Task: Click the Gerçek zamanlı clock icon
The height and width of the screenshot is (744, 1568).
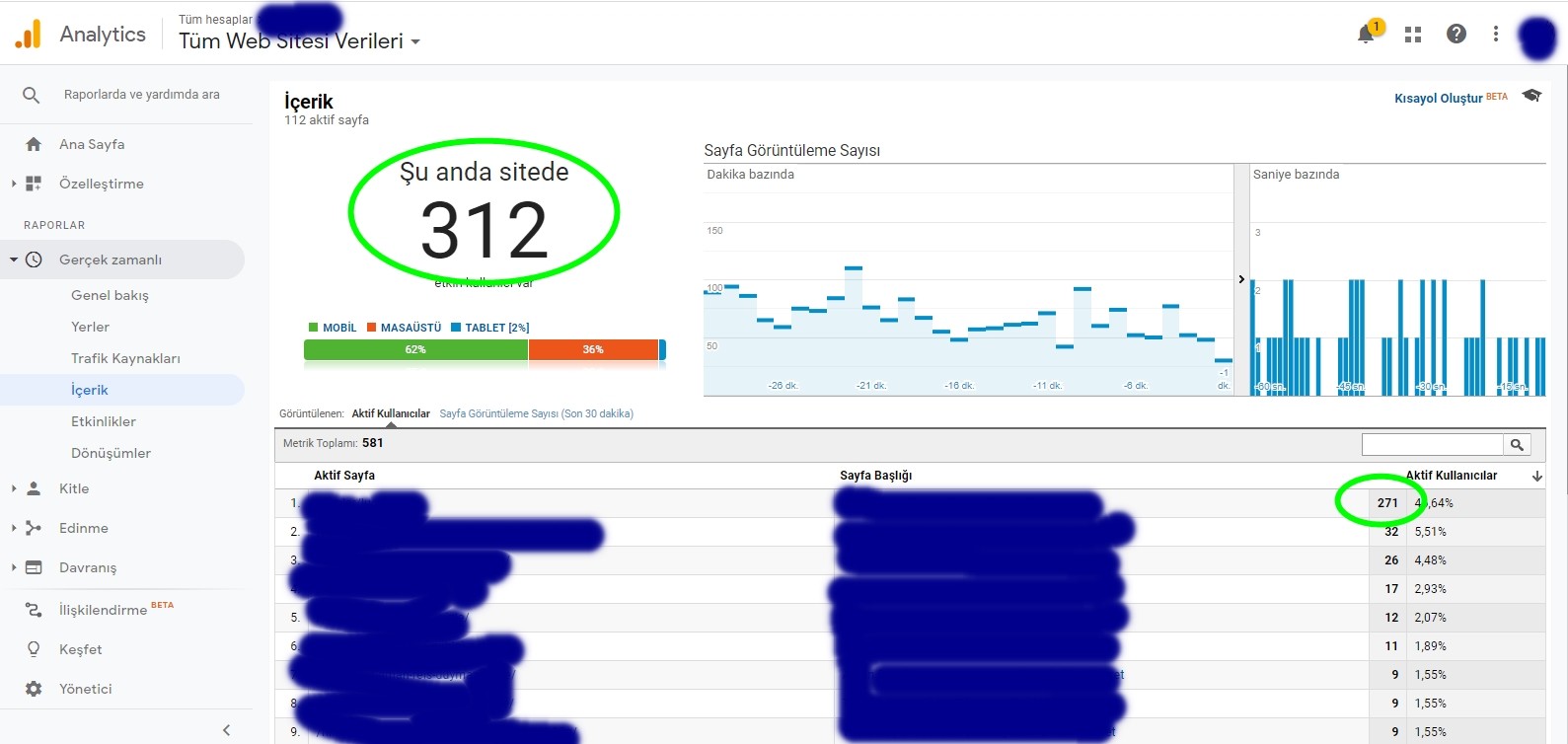Action: click(34, 260)
